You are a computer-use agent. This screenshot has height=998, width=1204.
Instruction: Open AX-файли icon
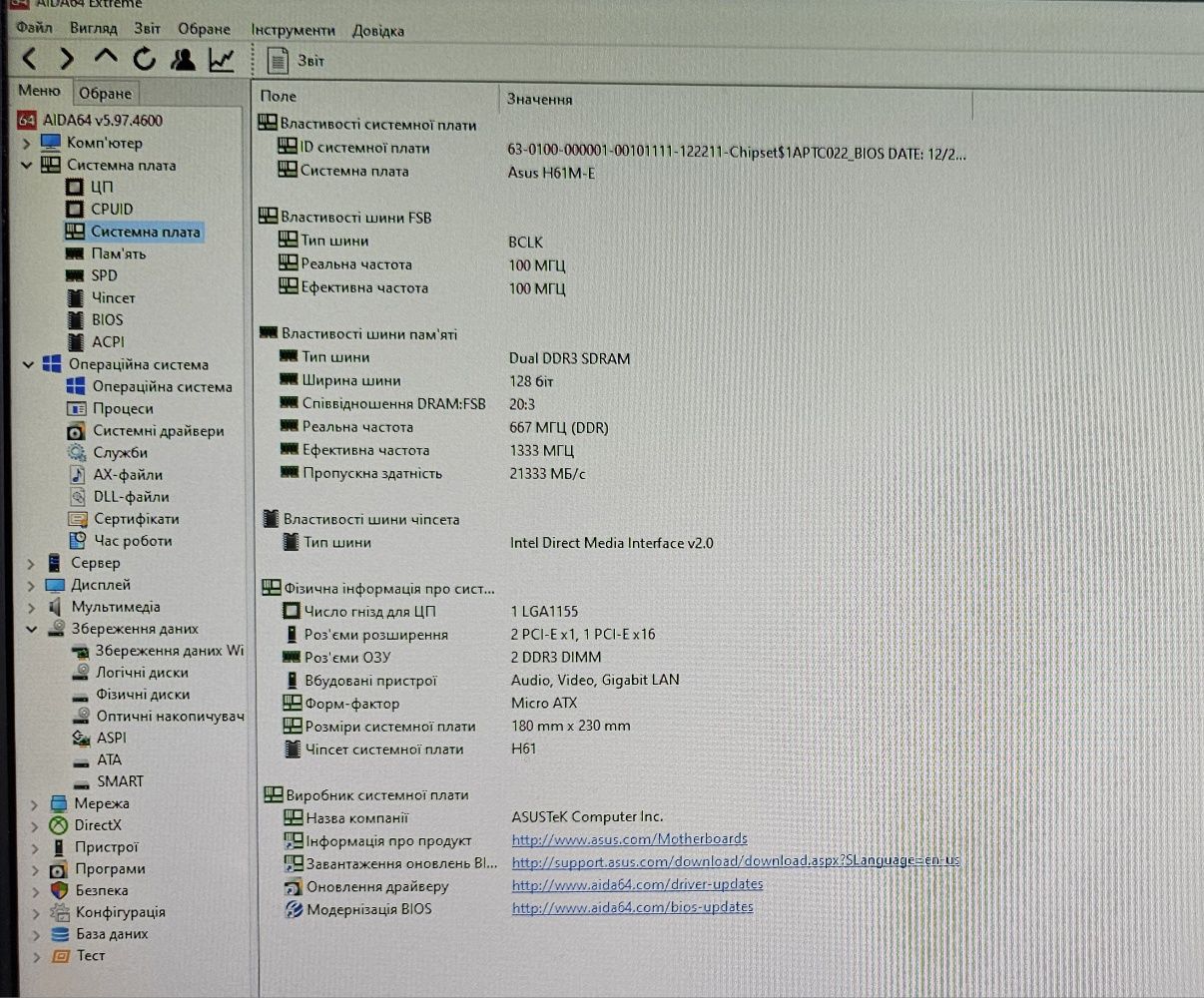click(77, 475)
